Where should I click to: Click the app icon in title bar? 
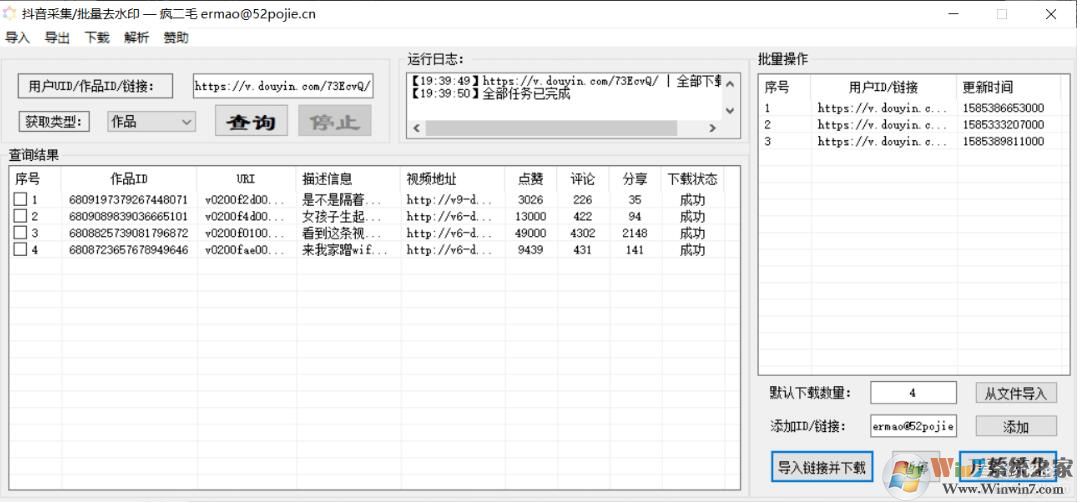pyautogui.click(x=10, y=14)
